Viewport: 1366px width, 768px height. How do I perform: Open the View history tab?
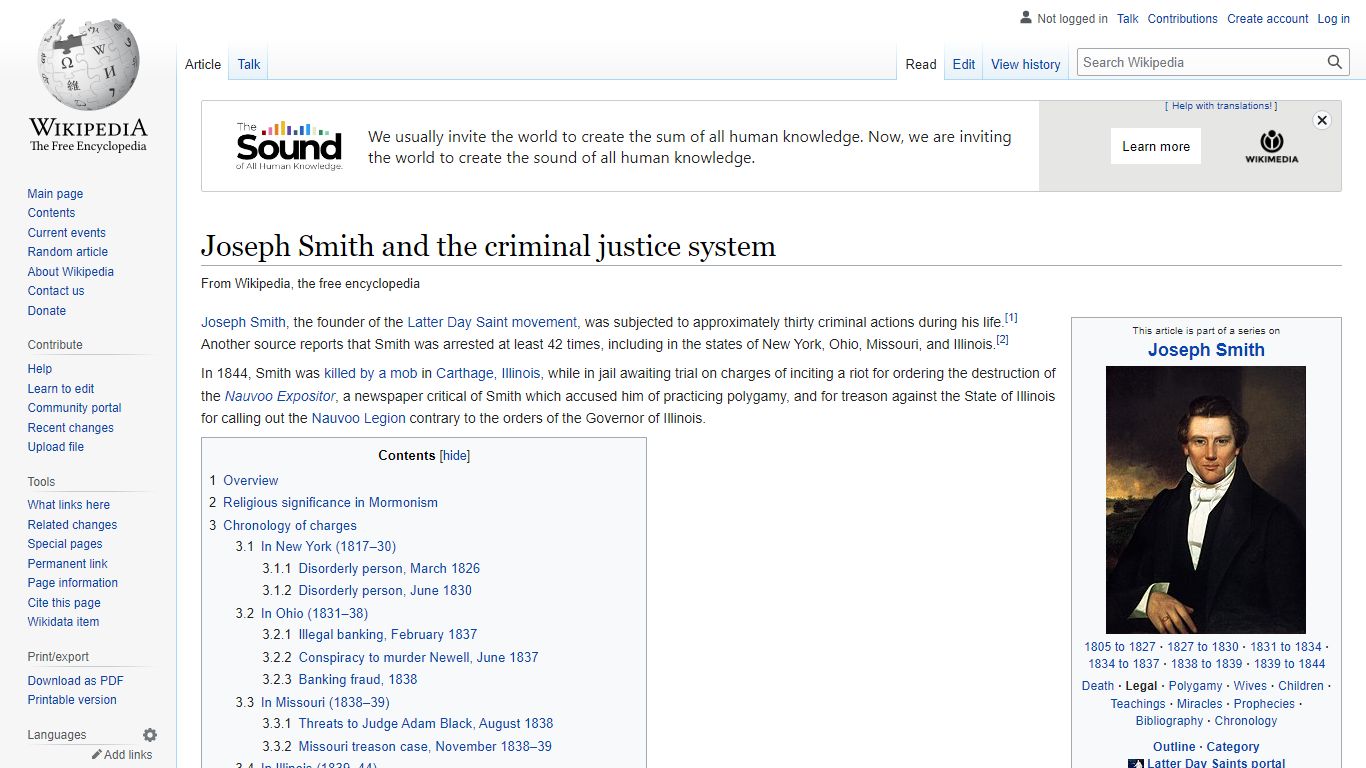tap(1026, 64)
